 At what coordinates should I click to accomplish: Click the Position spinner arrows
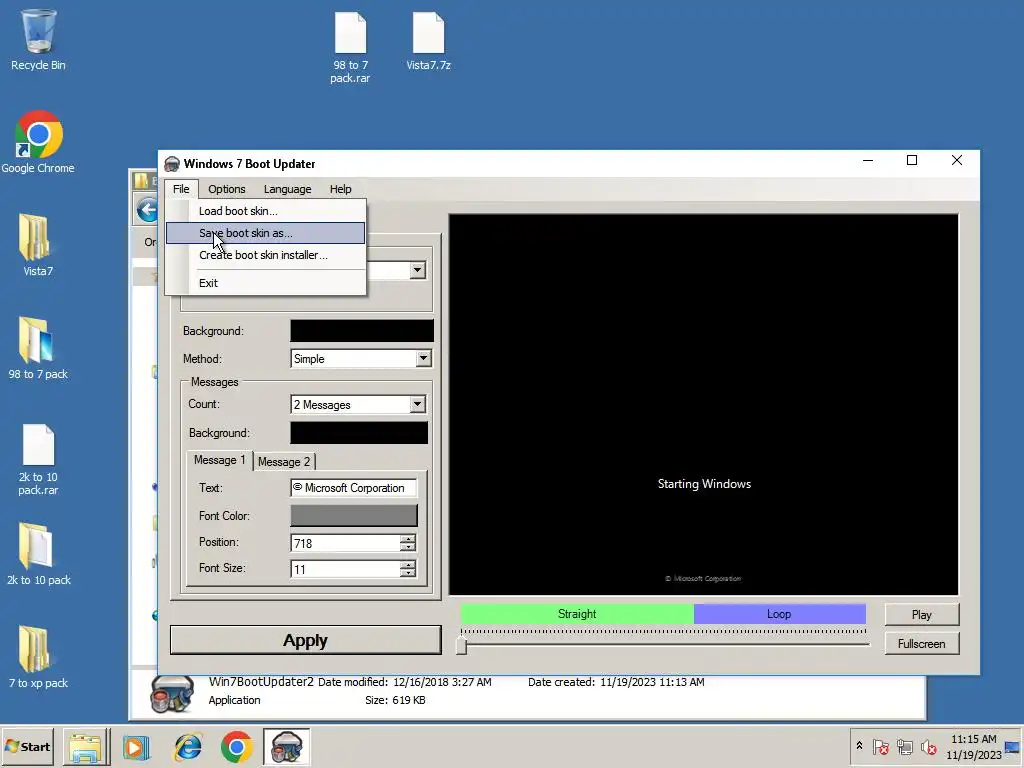(x=408, y=543)
